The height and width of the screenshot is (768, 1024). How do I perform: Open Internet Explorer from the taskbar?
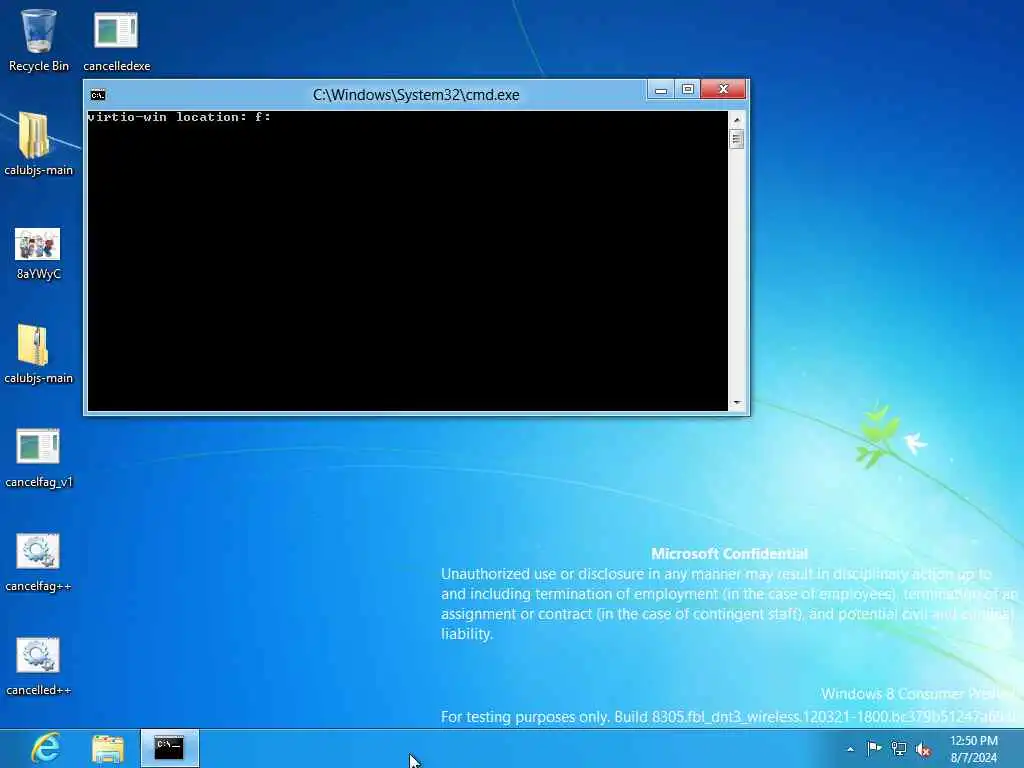tap(46, 748)
